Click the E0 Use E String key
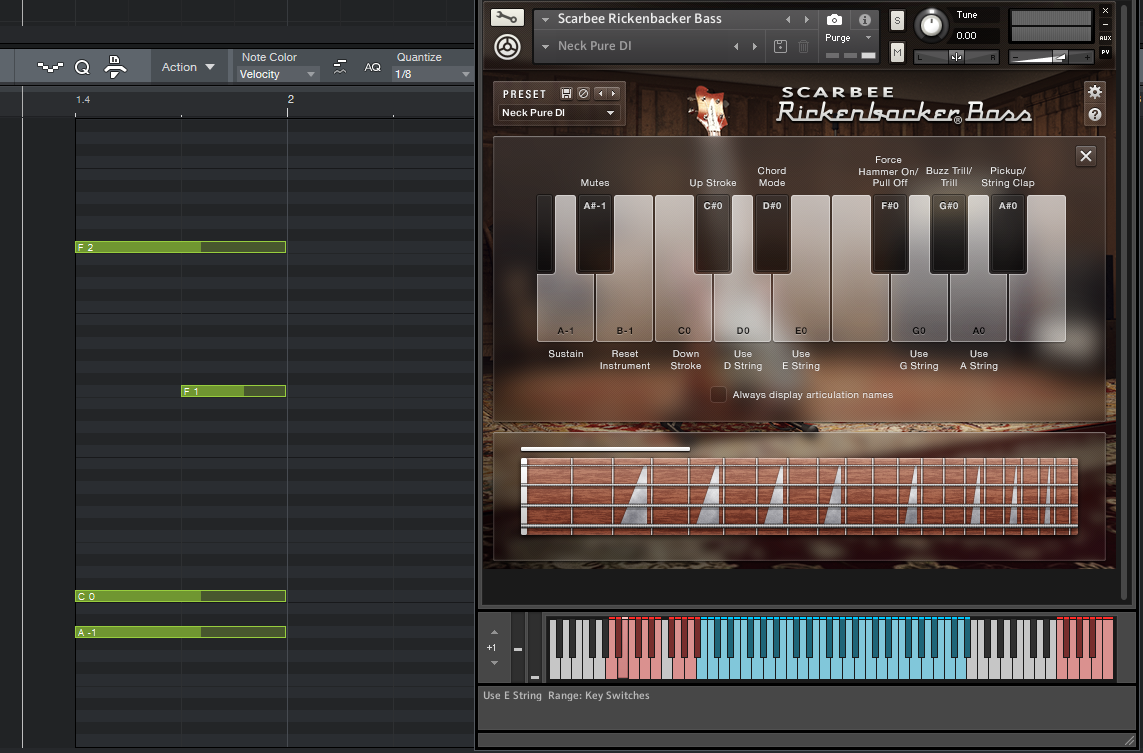Screen dimensions: 1143x753 pyautogui.click(x=801, y=308)
